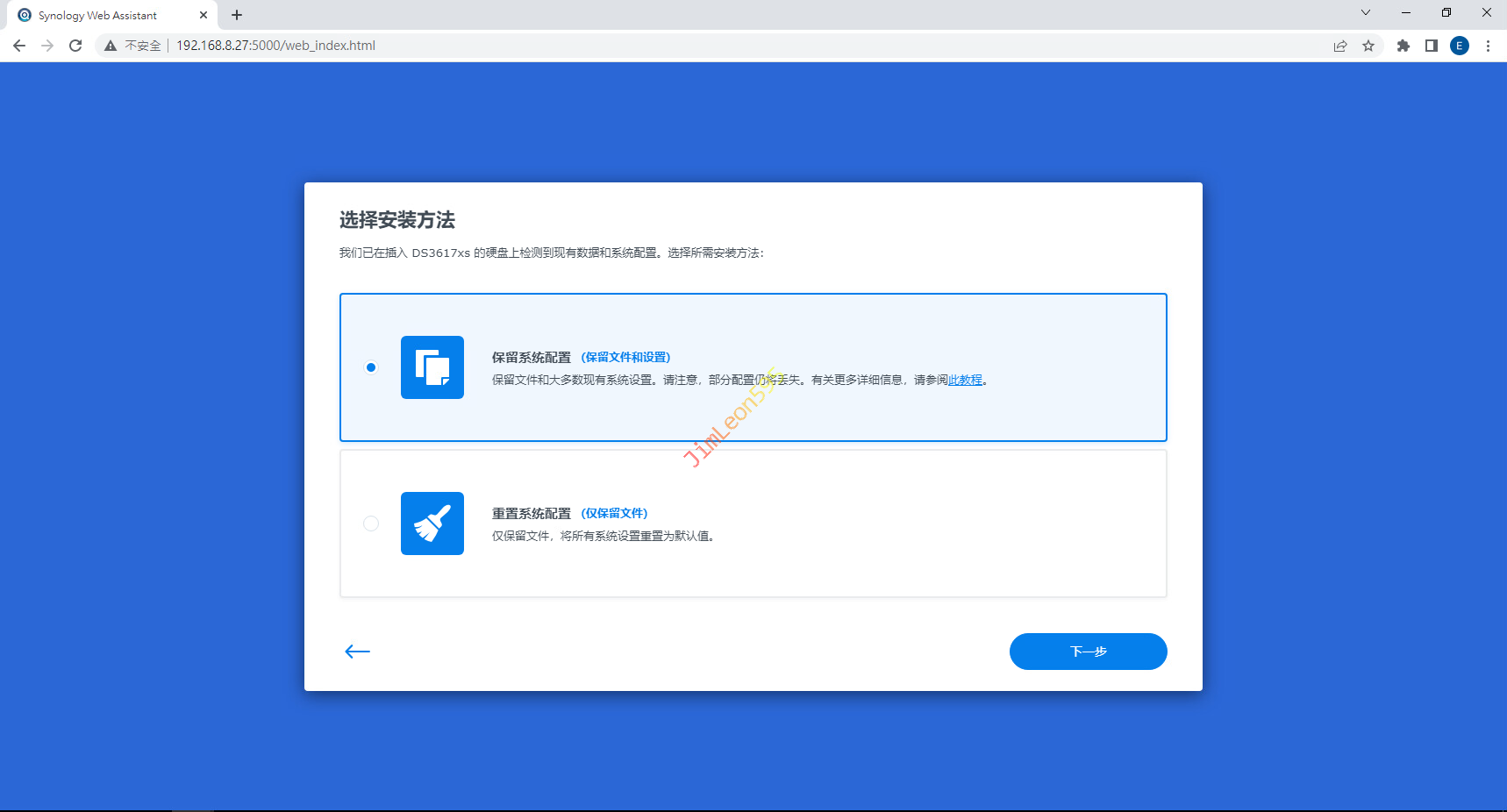Expand the tab search chevron

(x=1365, y=13)
